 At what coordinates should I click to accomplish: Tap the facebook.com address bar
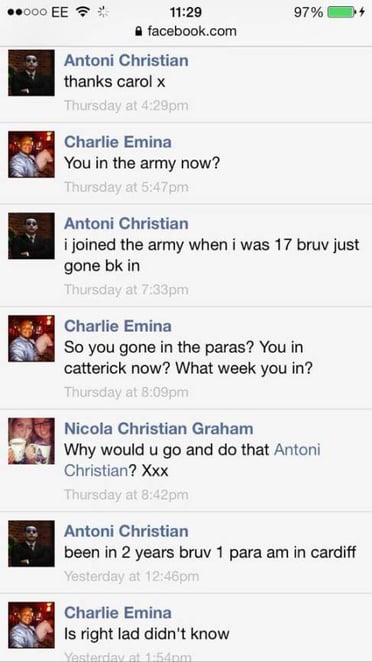point(186,31)
